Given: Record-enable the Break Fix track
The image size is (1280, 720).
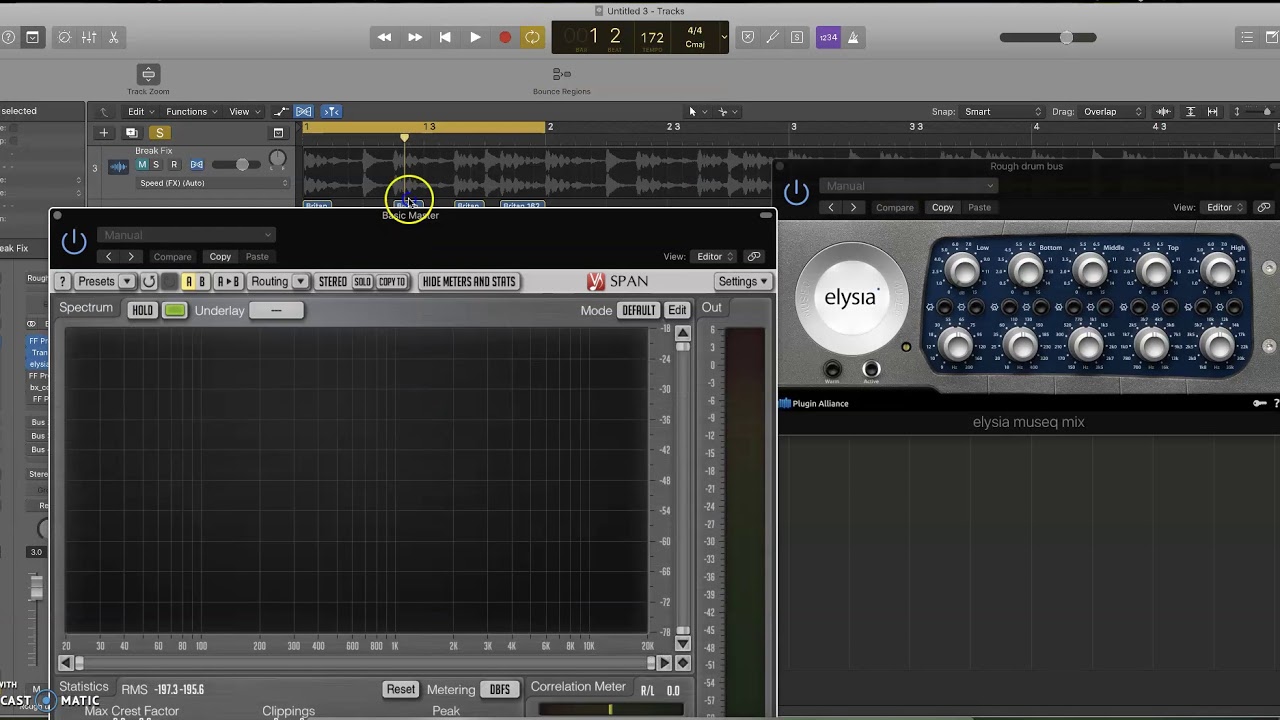Looking at the screenshot, I should 174,165.
